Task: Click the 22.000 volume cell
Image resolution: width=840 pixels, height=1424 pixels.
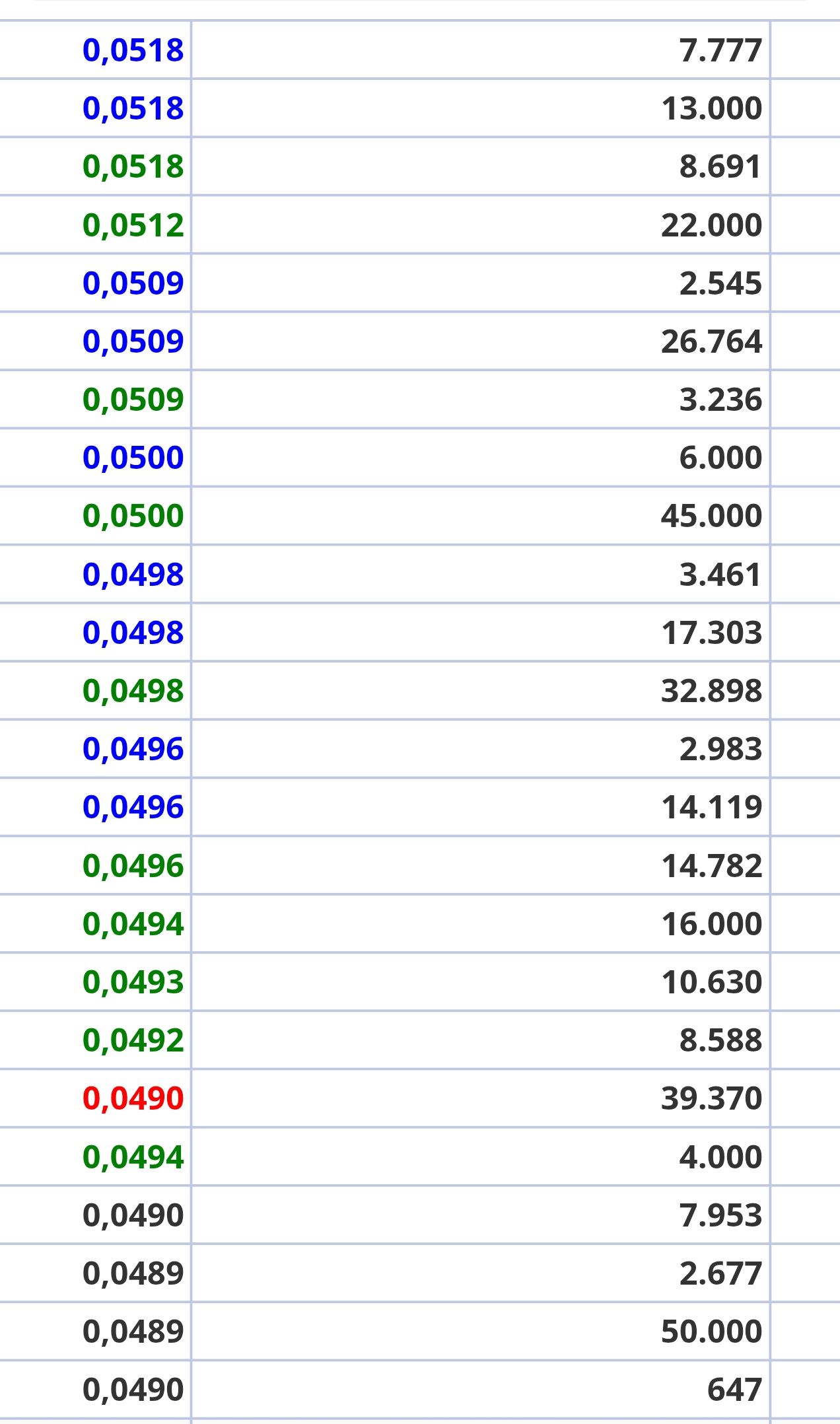Action: tap(481, 225)
